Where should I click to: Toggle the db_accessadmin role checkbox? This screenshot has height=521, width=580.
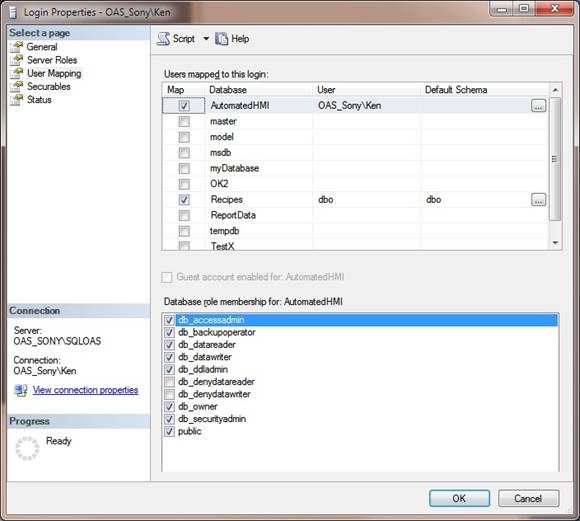point(169,320)
